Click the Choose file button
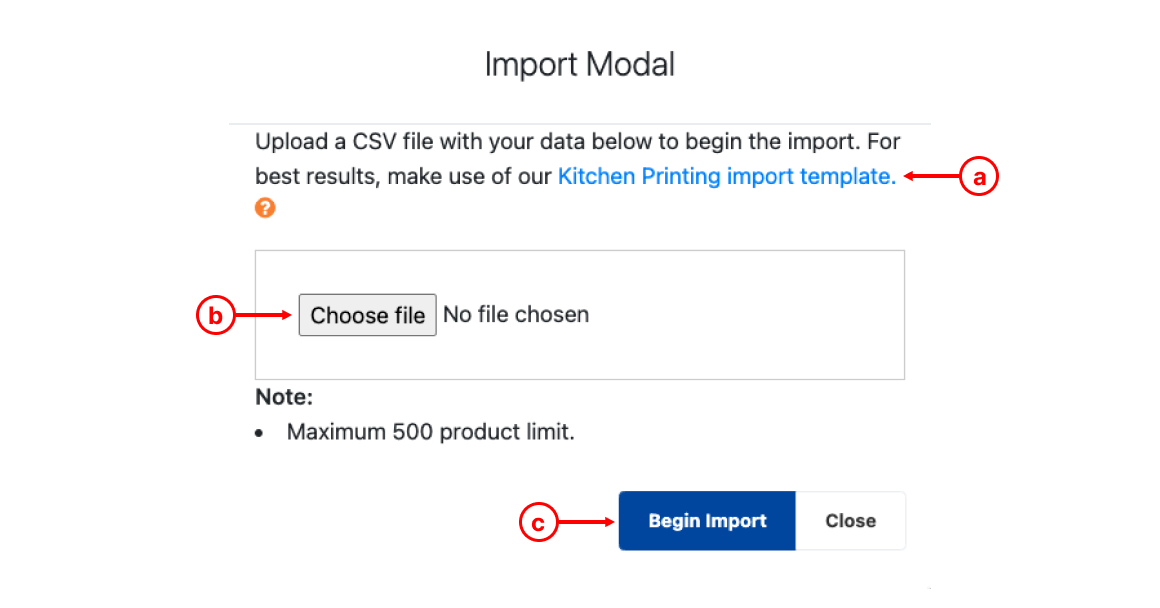Viewport: 1160px width, 608px height. [x=368, y=315]
